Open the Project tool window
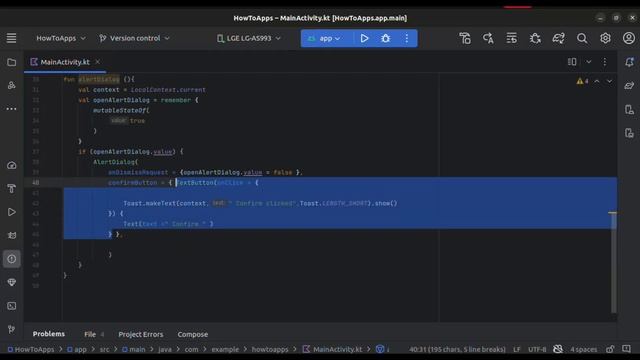This screenshot has height=360, width=640. click(11, 62)
